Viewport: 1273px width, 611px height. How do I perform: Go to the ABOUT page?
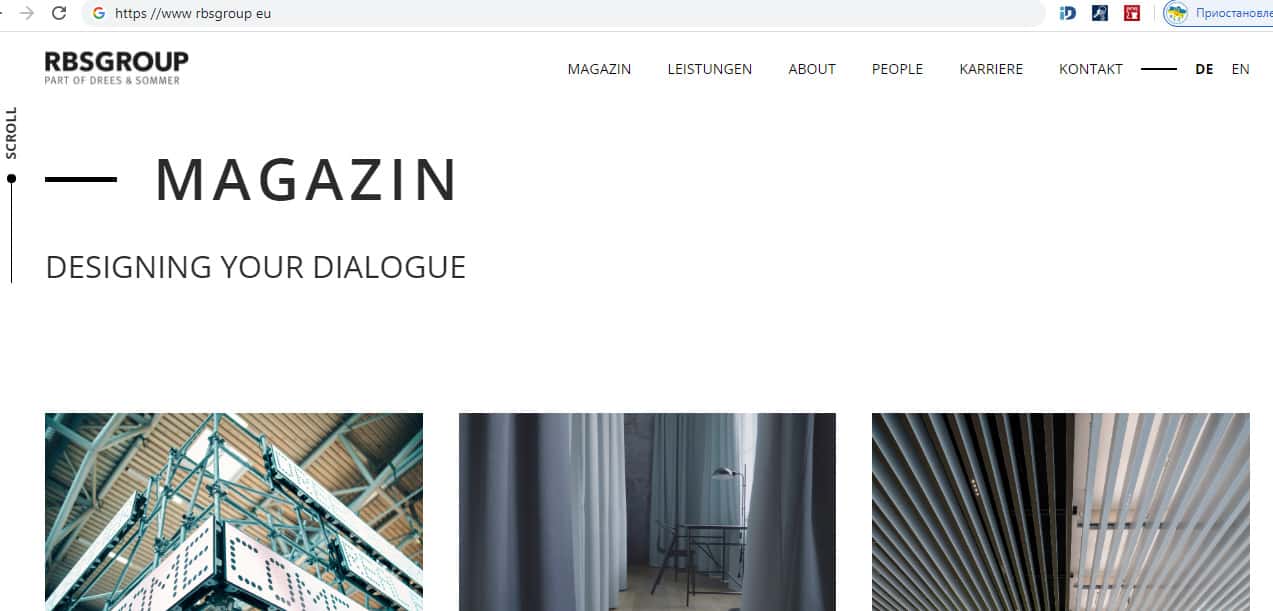coord(812,69)
